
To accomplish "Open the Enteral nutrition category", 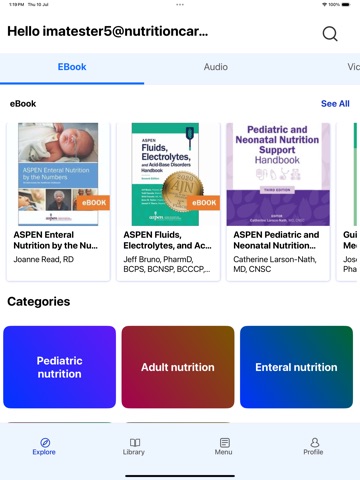I will (296, 367).
